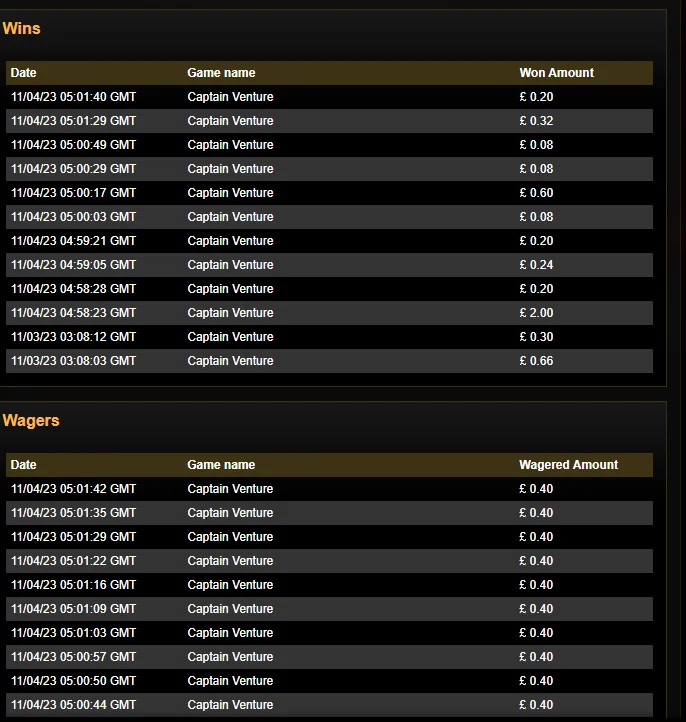Click Captain Venture in 05:01:03 wager row
Screen dimensions: 686x722
coord(230,633)
